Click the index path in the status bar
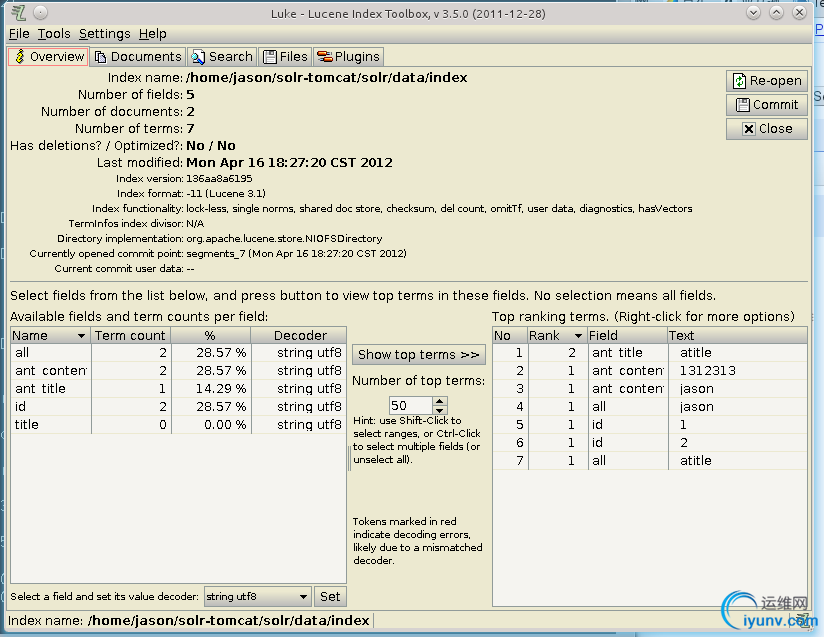This screenshot has width=824, height=637. tap(228, 621)
